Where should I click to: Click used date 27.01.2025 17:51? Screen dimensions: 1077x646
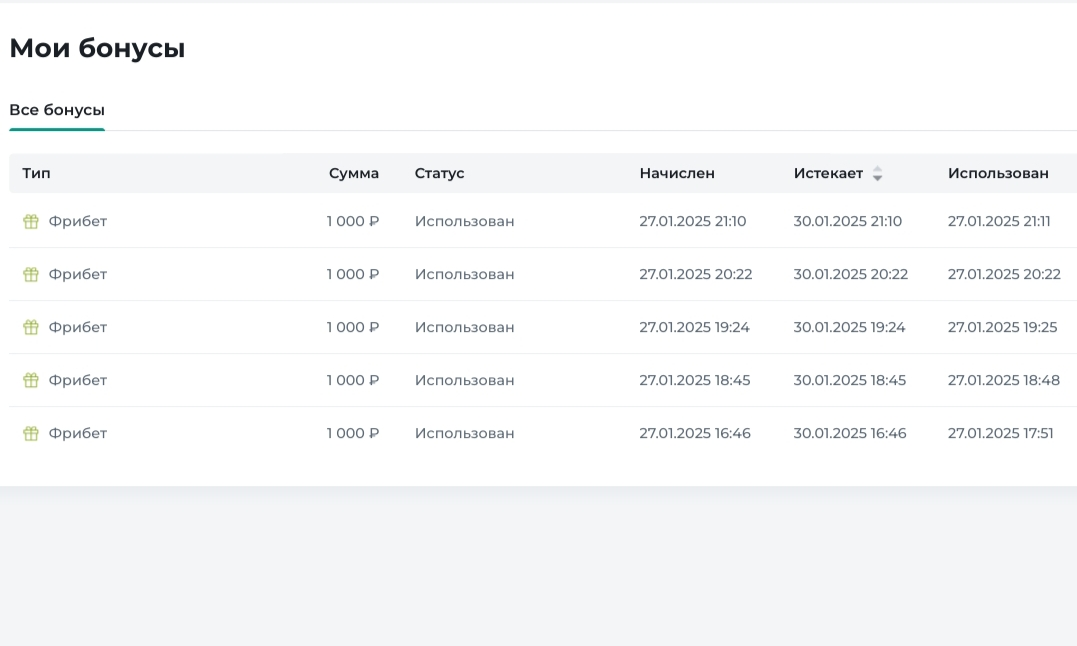tap(1000, 433)
